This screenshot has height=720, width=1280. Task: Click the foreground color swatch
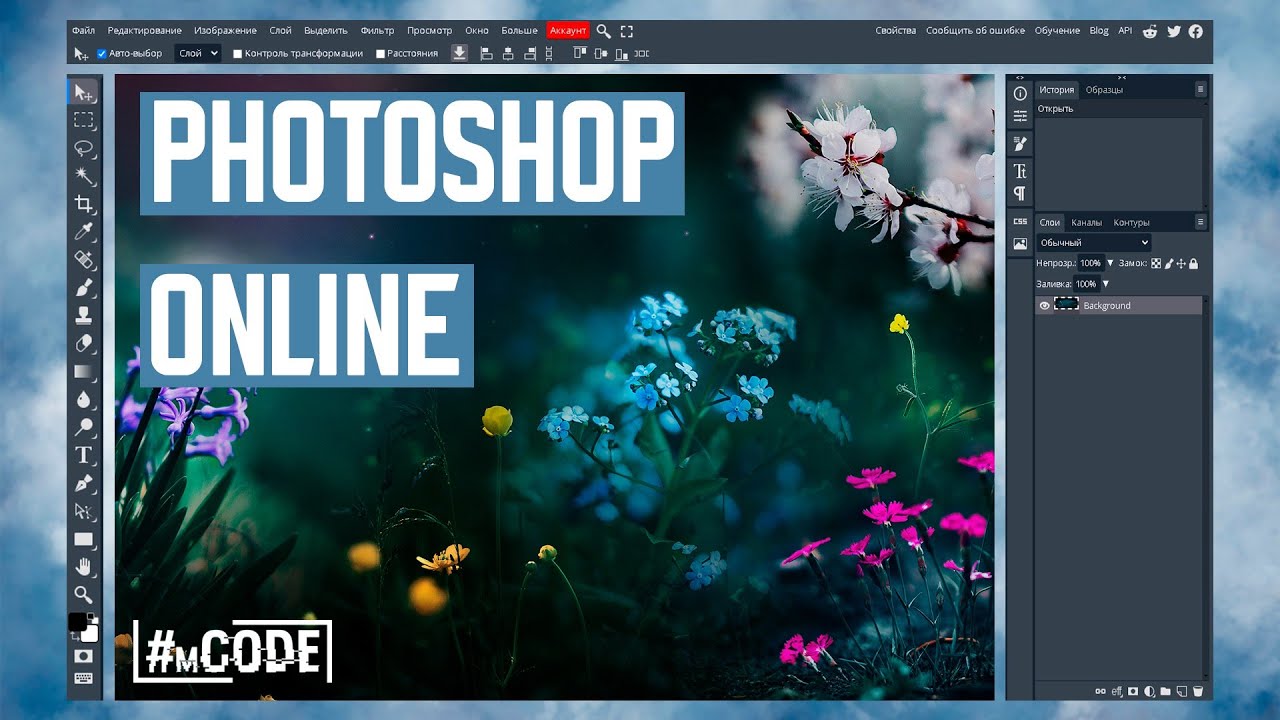click(x=77, y=621)
